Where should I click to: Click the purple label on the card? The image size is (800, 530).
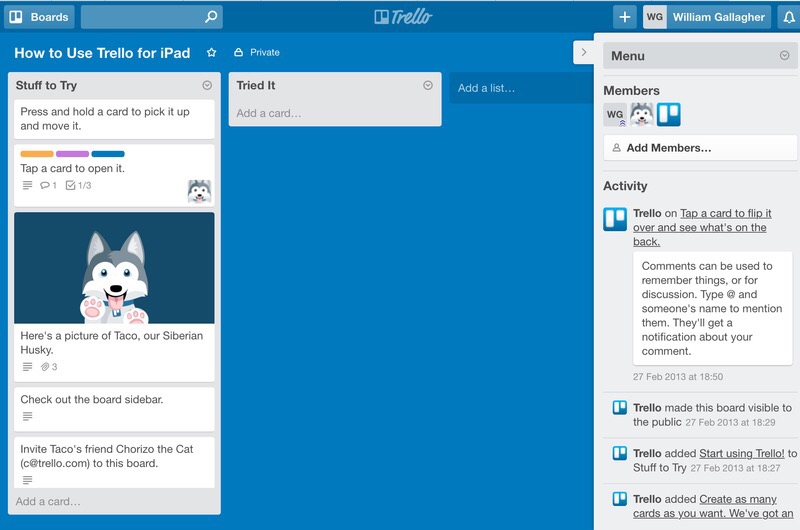[72, 154]
